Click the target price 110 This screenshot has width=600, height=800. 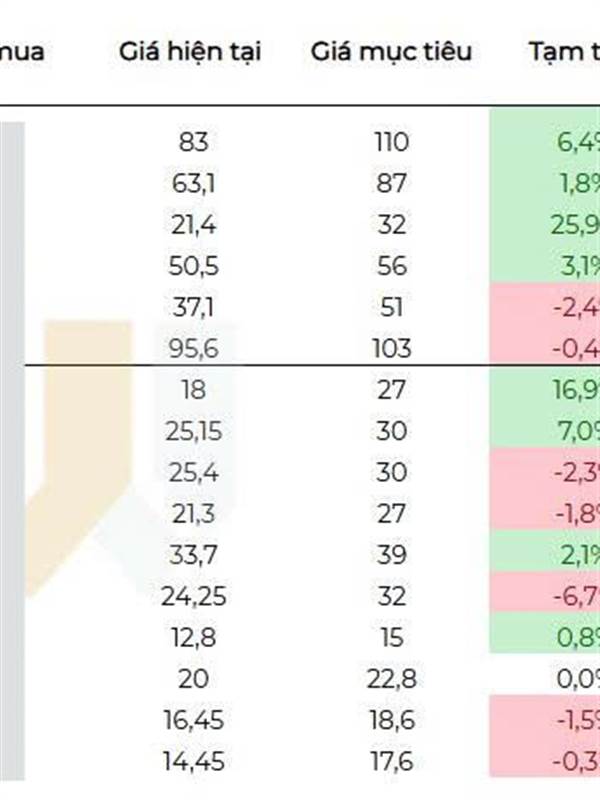click(x=392, y=142)
